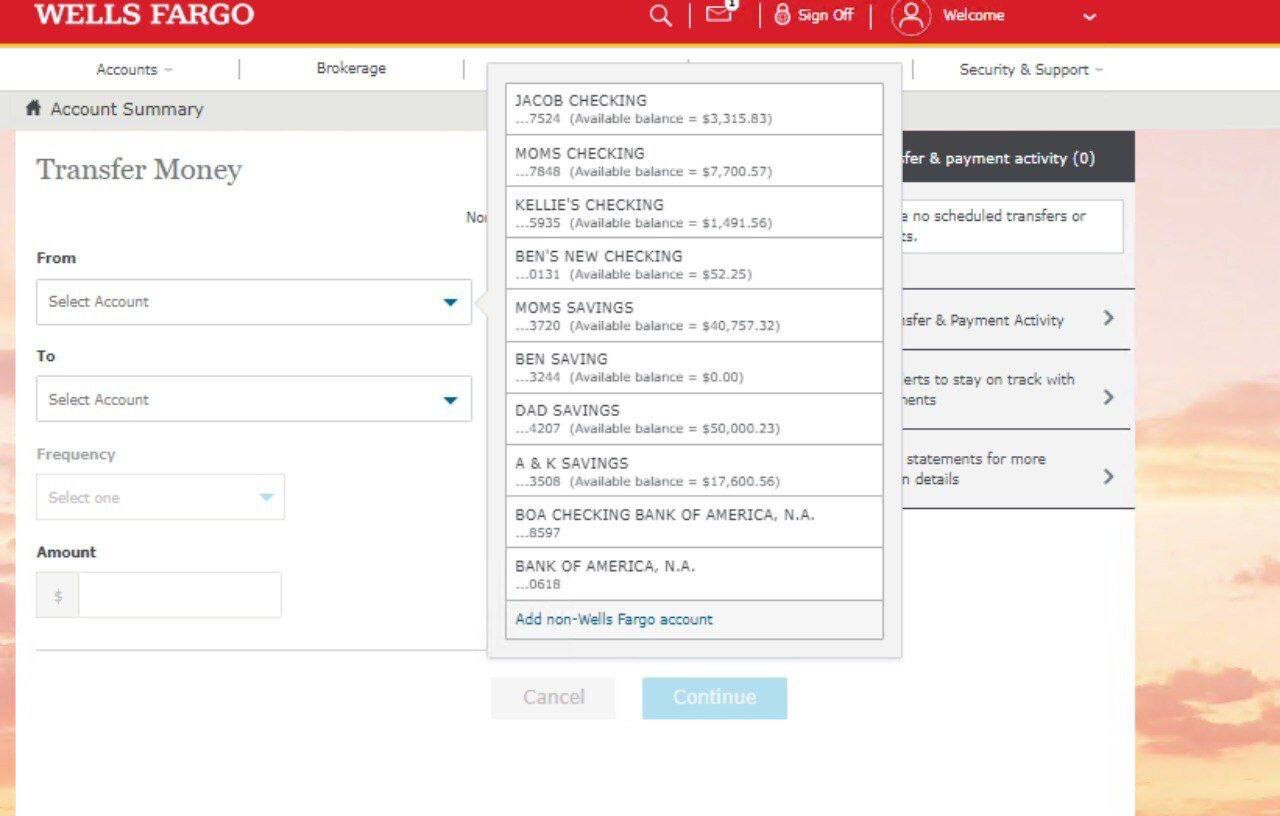The height and width of the screenshot is (816, 1280).
Task: Expand the Welcome menu chevron
Action: click(x=1089, y=17)
